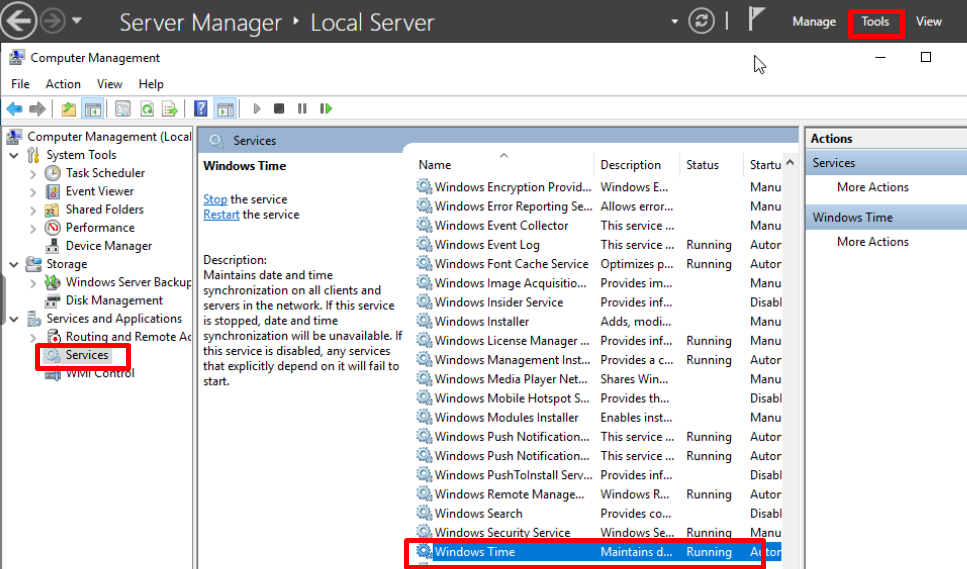Click the Pause Service toolbar icon
The image size is (967, 569).
[x=301, y=109]
